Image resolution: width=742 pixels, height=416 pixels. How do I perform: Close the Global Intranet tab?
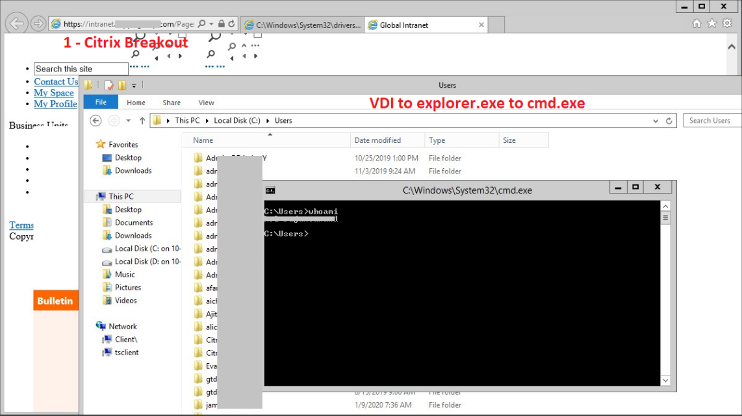coord(481,25)
